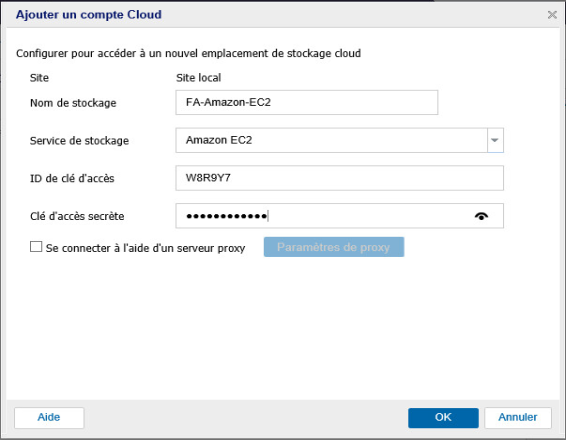
Task: Click the Clé d'accès secrète label
Action: (x=77, y=216)
